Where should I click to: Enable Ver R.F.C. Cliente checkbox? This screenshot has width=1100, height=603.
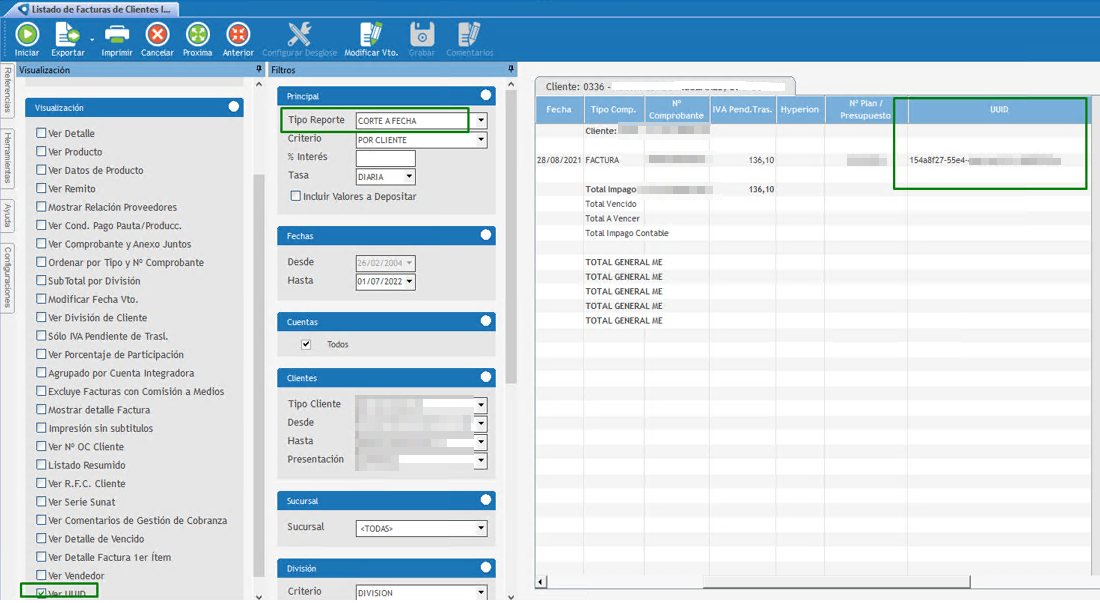coord(41,482)
